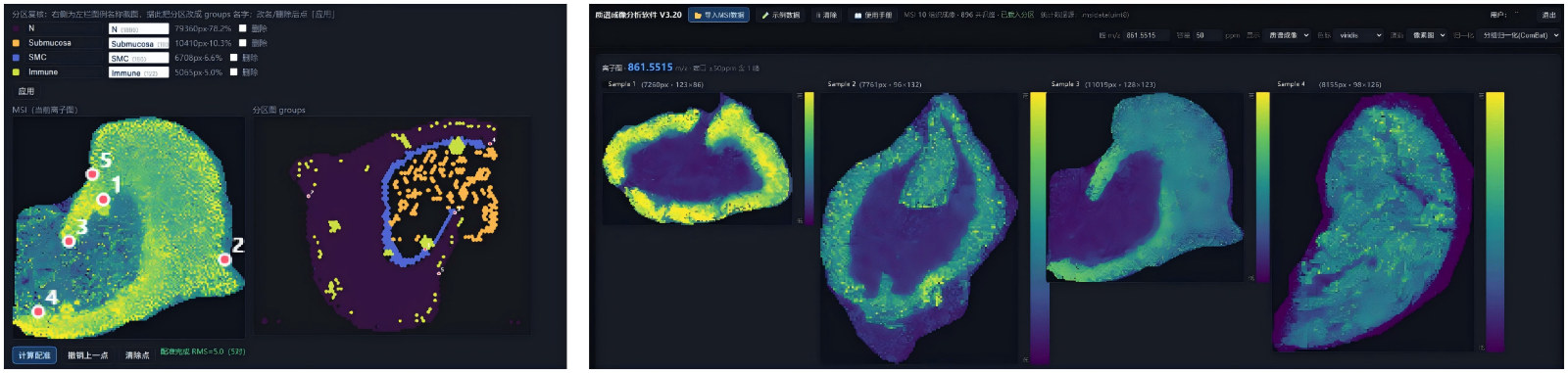Screen dimensions: 1568x373
Task: Open the 使用手册 manual button
Action: pos(872,15)
